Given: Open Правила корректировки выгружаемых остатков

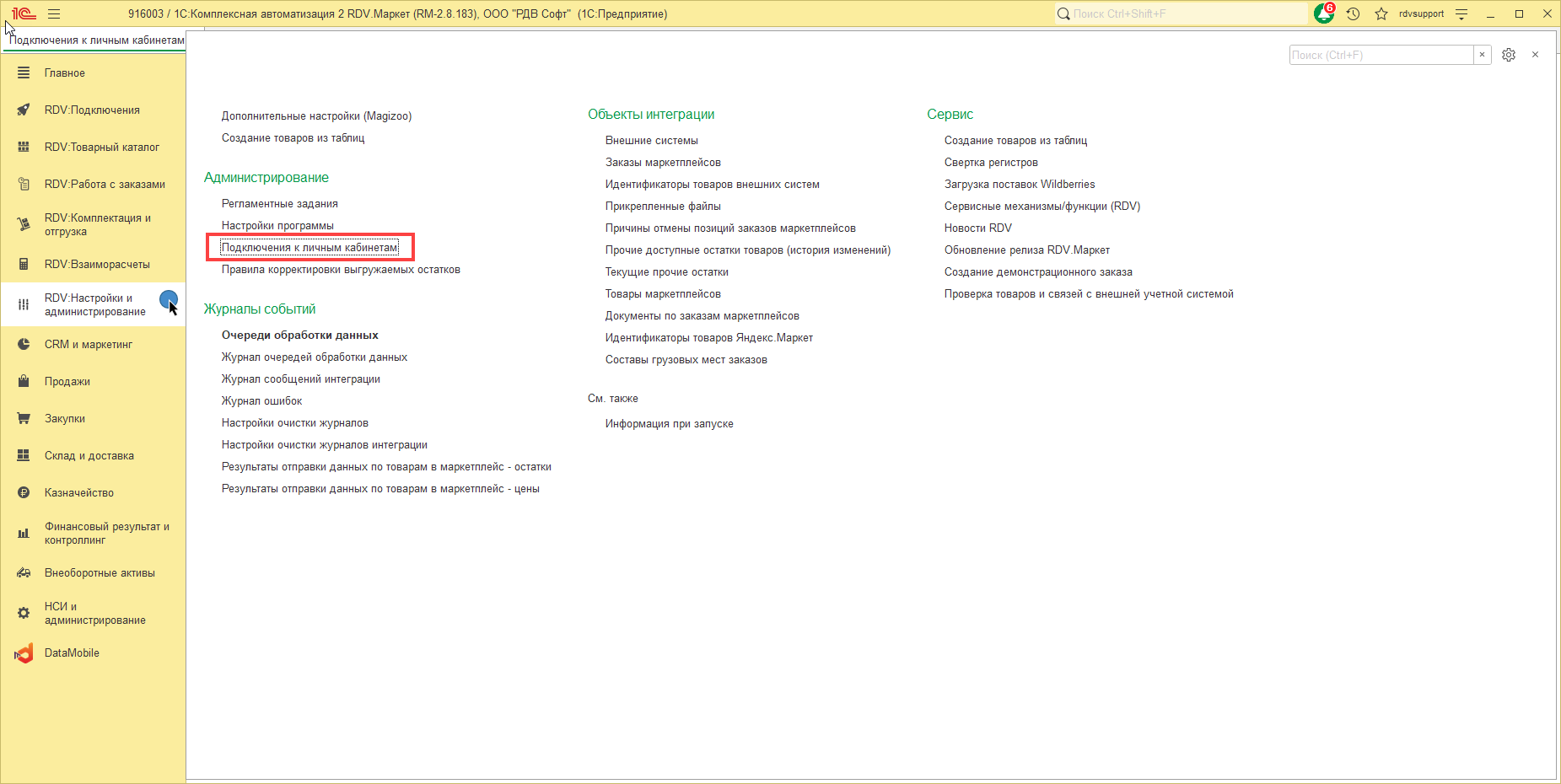Looking at the screenshot, I should [x=341, y=270].
